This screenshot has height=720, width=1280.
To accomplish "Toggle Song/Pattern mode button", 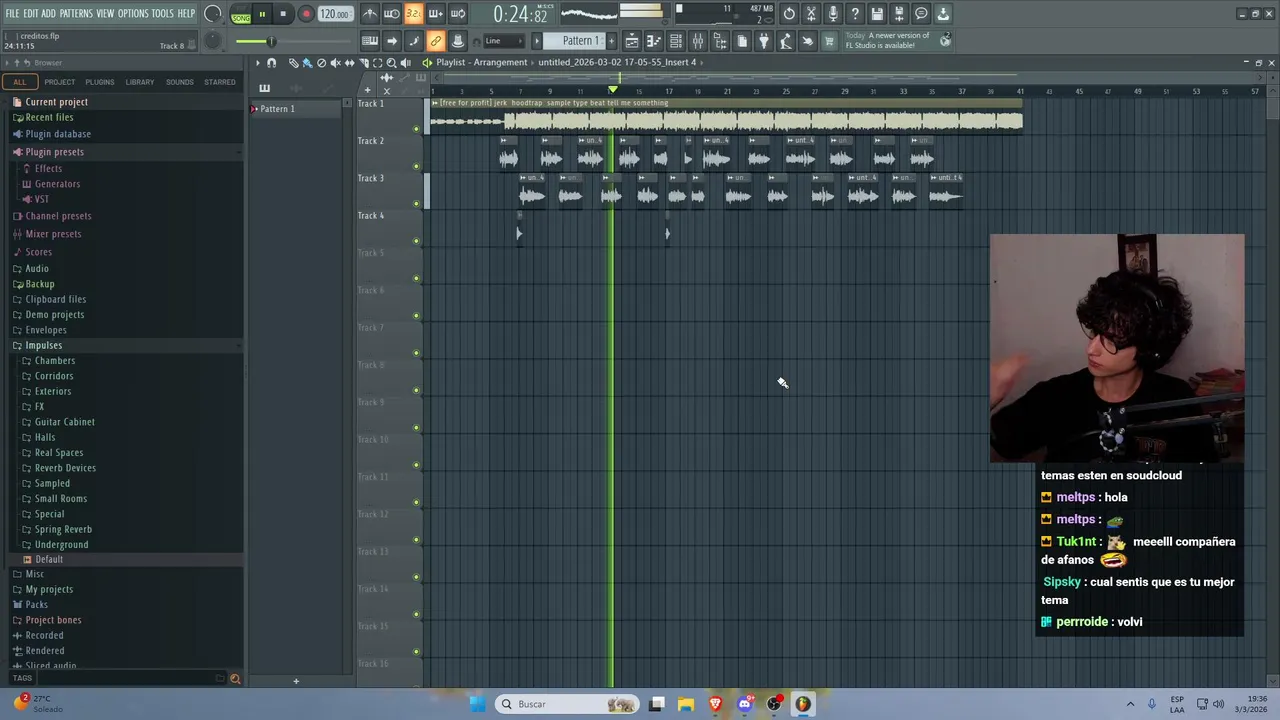I will [241, 15].
